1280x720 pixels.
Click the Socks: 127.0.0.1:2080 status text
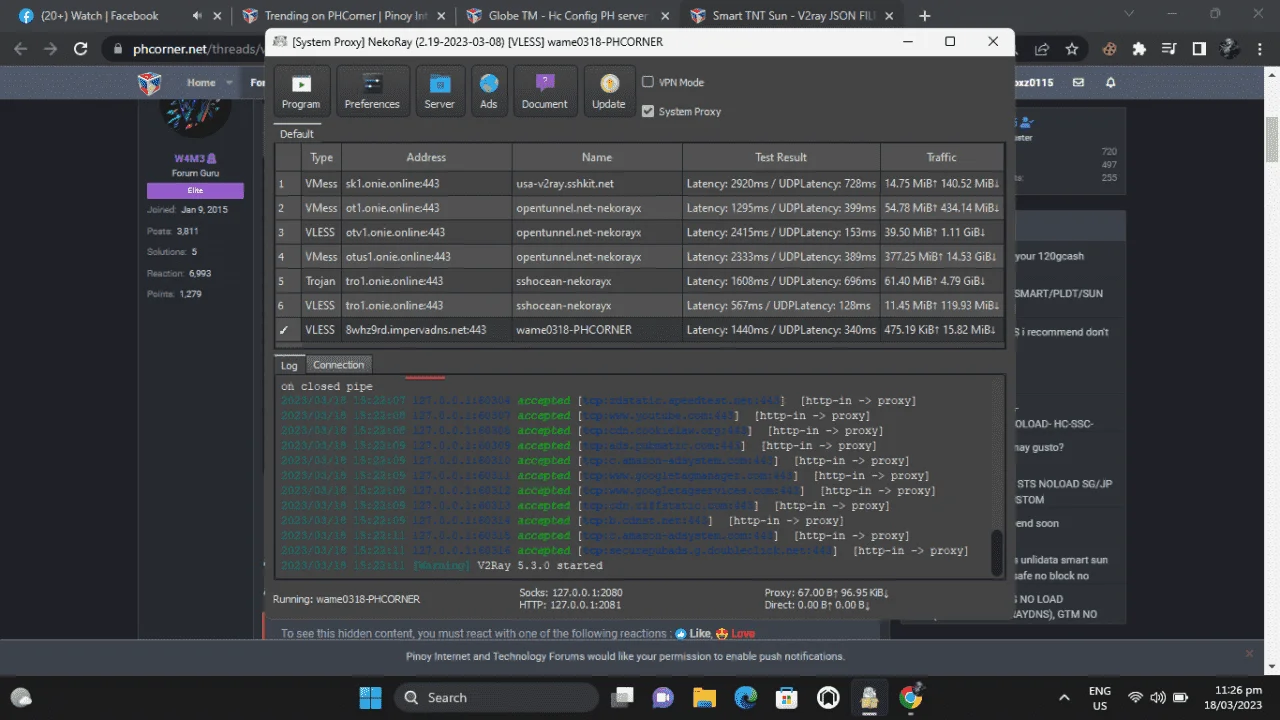[570, 592]
